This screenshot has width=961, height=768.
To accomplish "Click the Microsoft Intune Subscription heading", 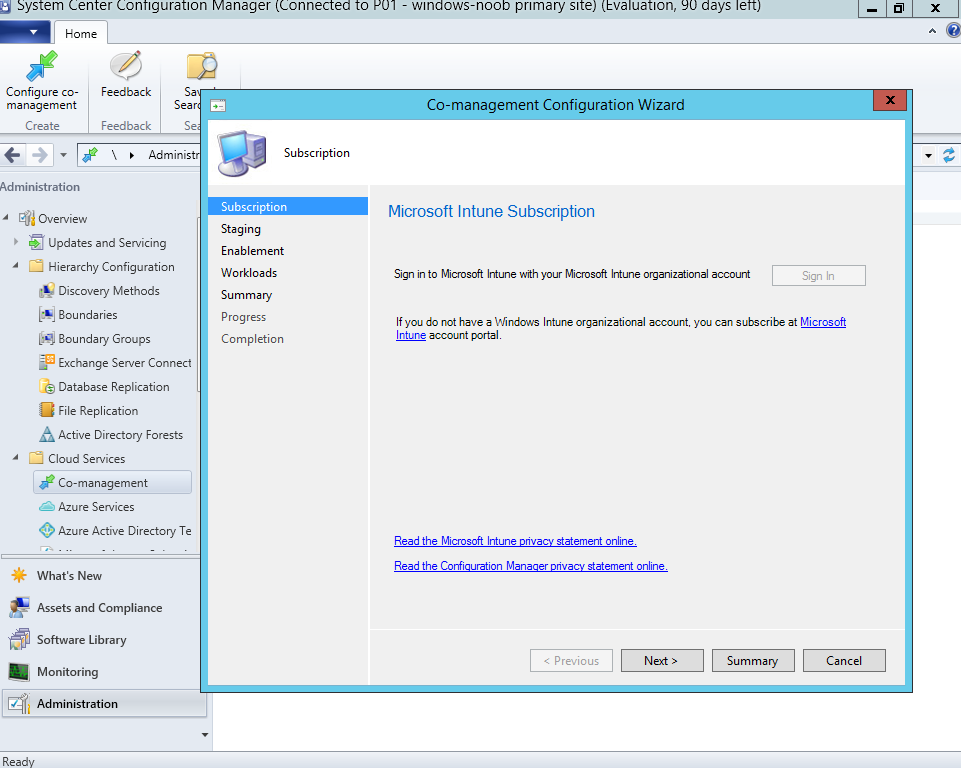I will point(492,211).
